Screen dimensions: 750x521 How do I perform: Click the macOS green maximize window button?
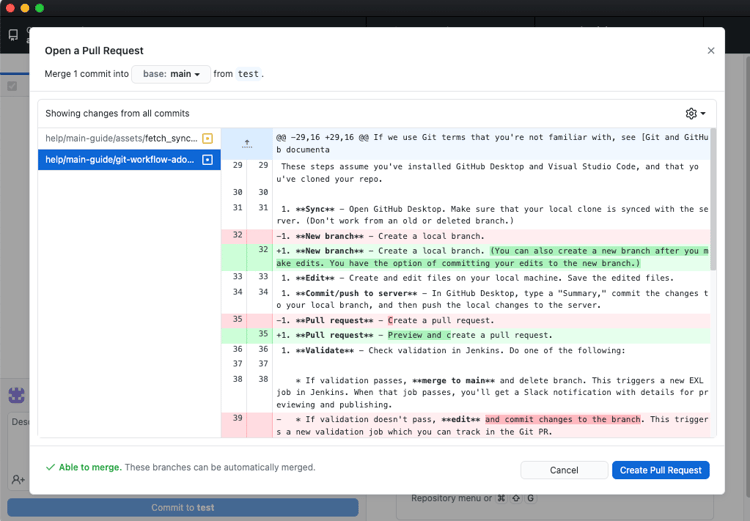[x=40, y=8]
